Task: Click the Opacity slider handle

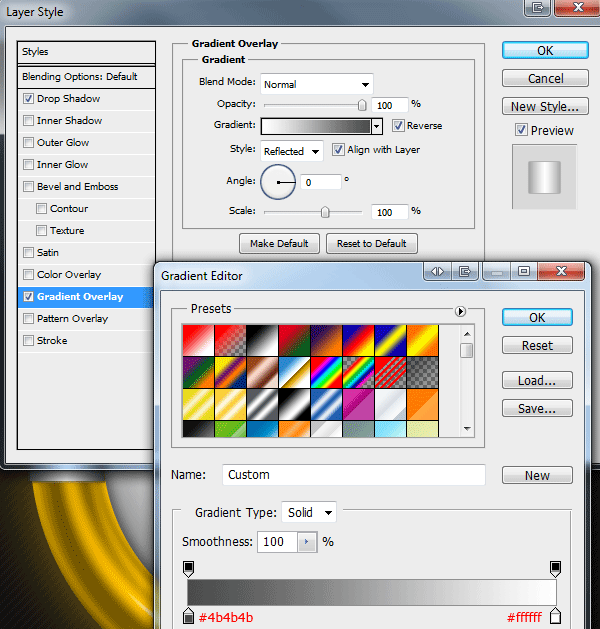Action: 362,105
